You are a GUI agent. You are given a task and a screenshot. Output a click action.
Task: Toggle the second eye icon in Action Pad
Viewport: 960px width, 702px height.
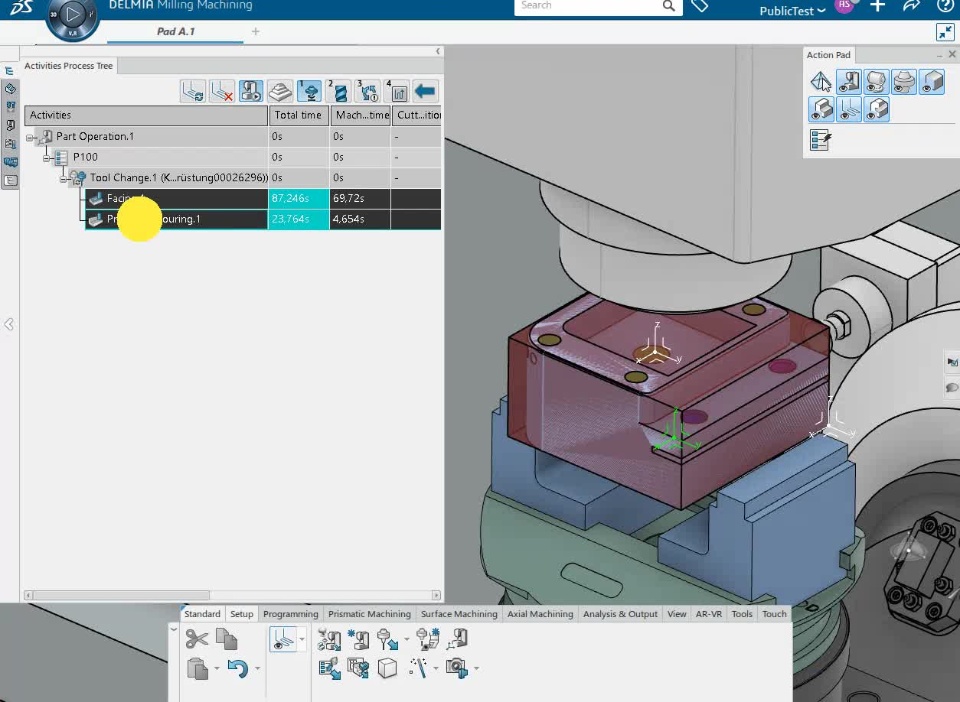pos(876,81)
